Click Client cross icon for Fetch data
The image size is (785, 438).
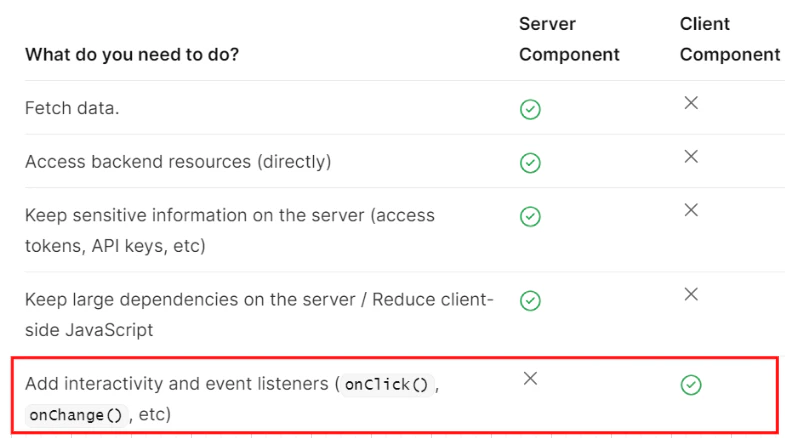tap(691, 103)
